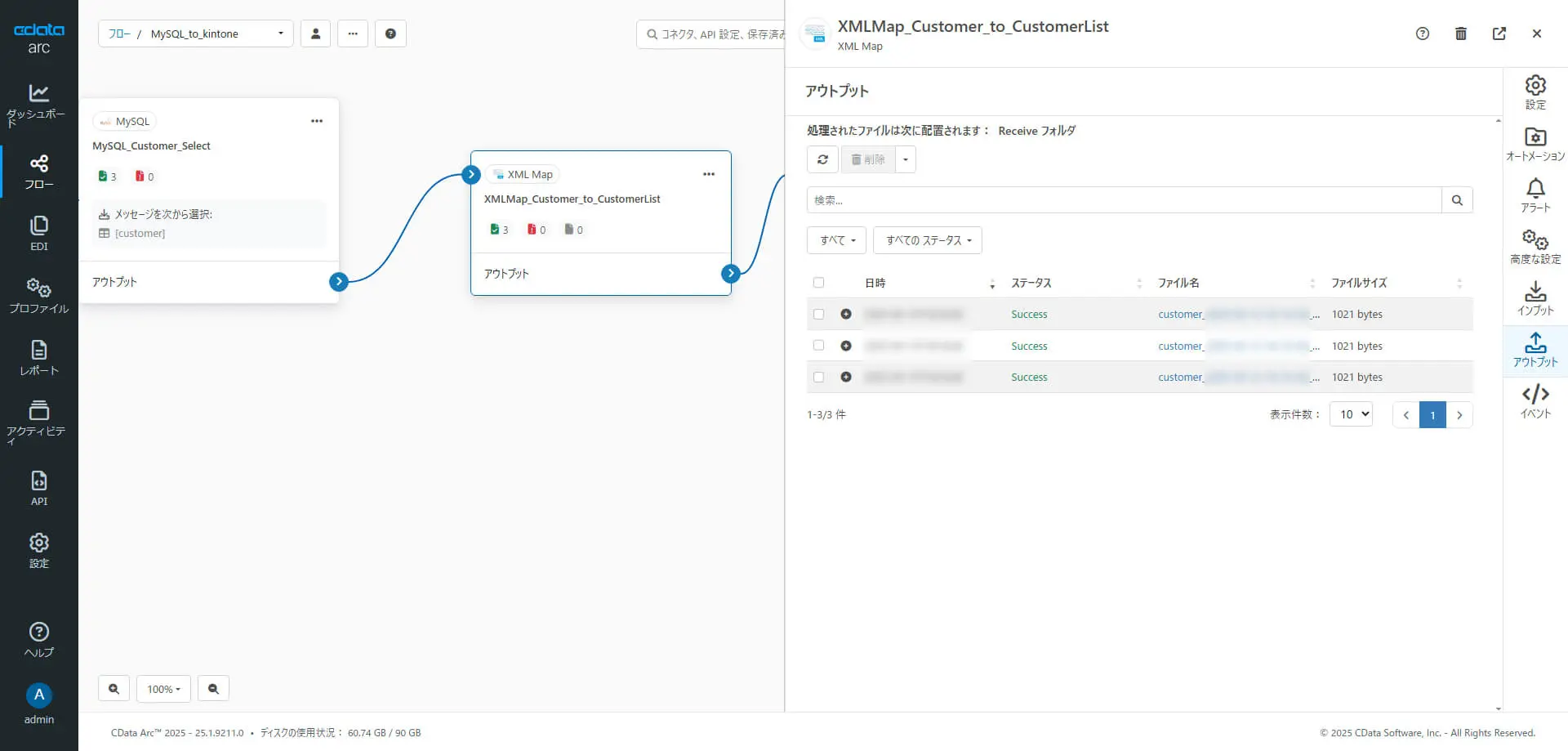Zoom out the flow canvas
This screenshot has height=751, width=1568.
click(213, 689)
